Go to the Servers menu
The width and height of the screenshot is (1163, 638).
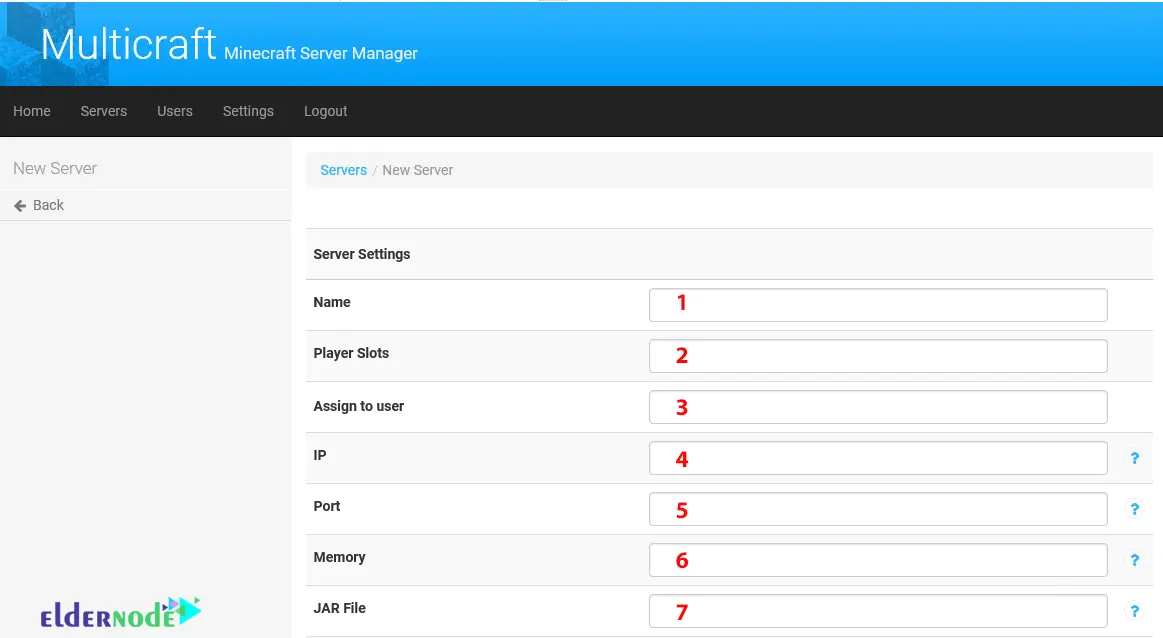click(104, 111)
